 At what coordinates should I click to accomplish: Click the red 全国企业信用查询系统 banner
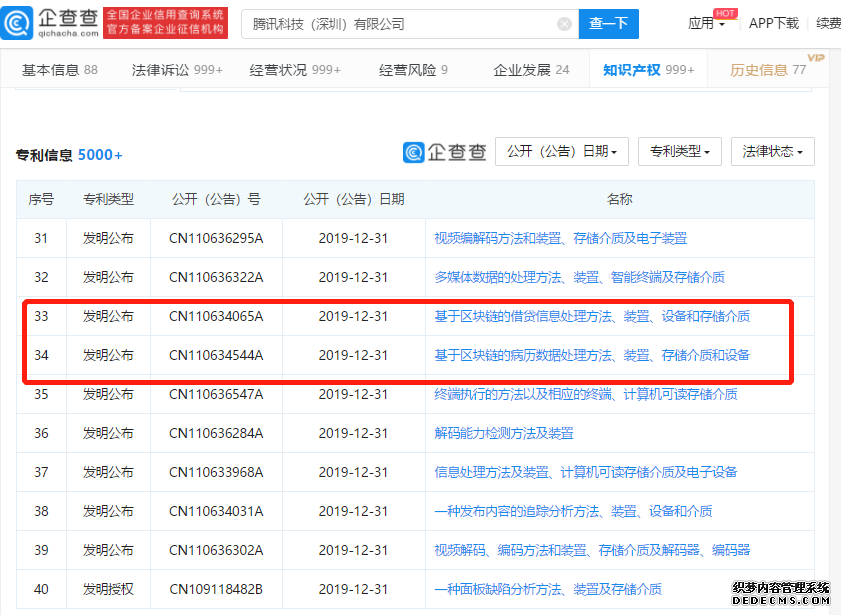point(165,23)
